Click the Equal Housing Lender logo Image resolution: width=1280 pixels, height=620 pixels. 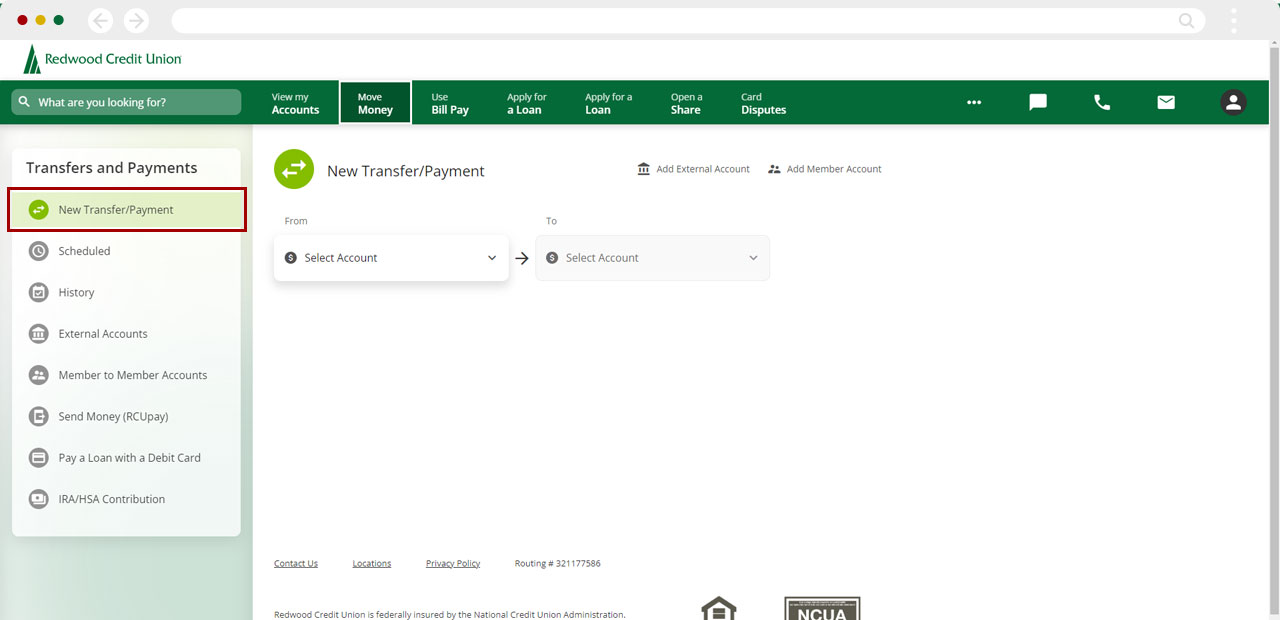(719, 608)
